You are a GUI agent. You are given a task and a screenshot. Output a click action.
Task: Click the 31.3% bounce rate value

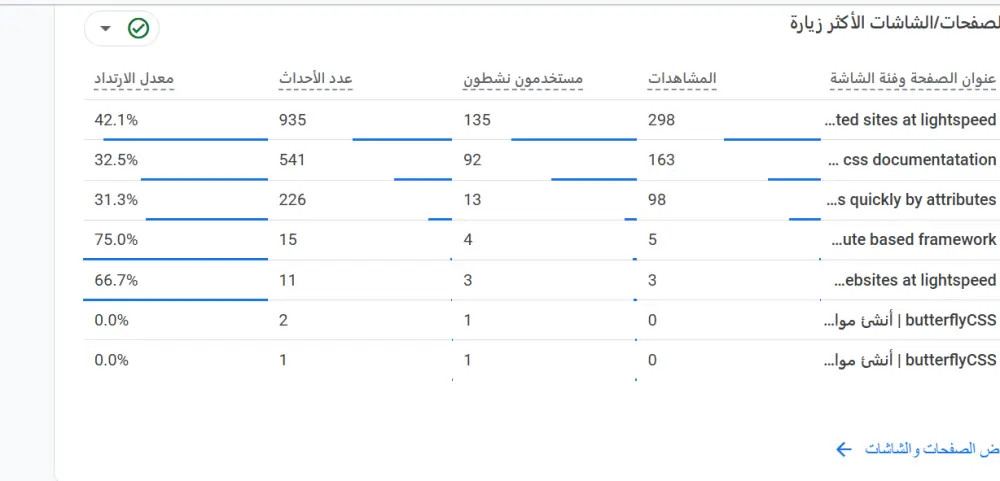point(116,200)
